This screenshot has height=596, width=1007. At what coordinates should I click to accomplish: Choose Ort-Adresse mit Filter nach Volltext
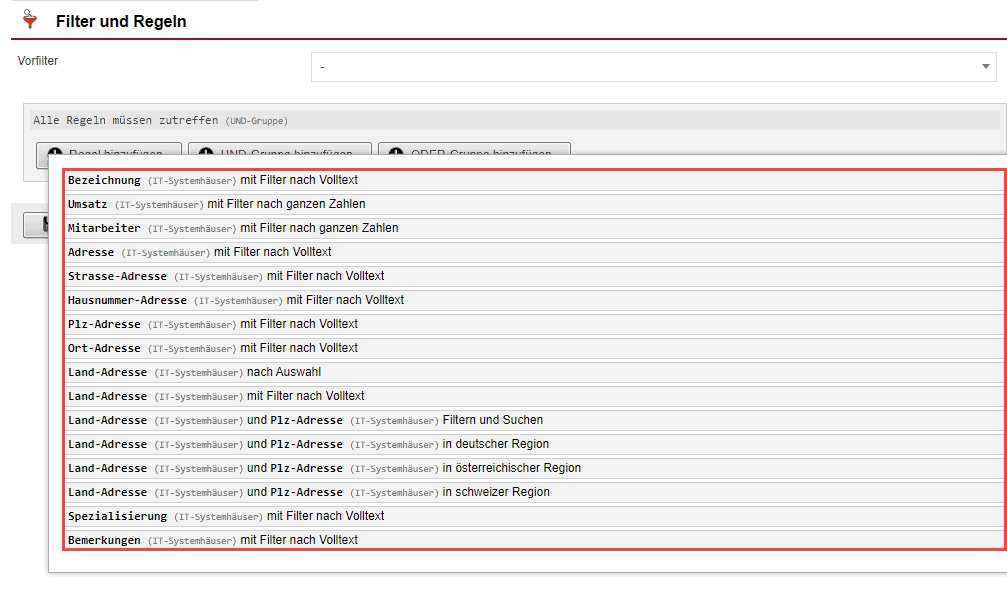coord(212,348)
